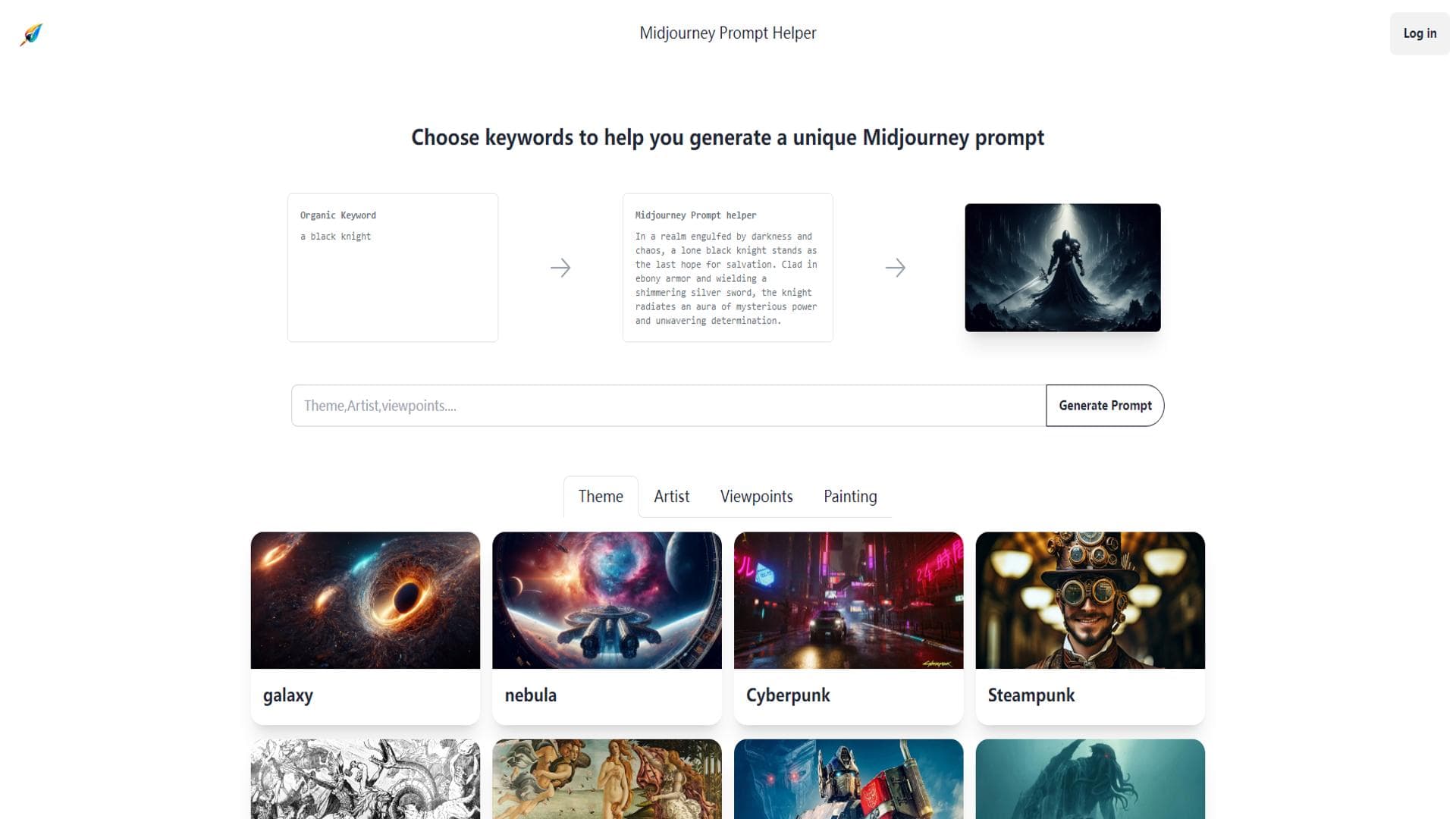Click the first right-arrow icon
Image resolution: width=1456 pixels, height=819 pixels.
point(560,268)
